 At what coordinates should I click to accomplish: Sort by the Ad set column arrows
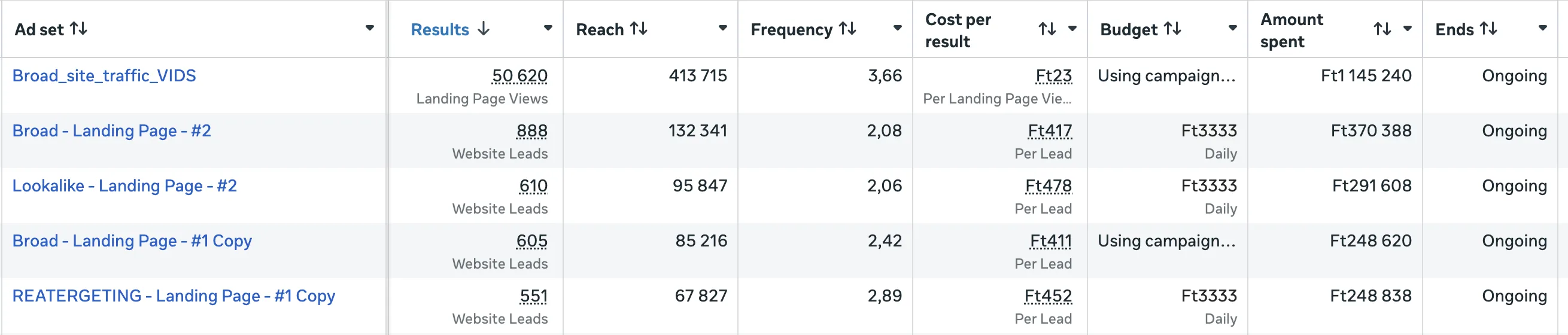(78, 29)
